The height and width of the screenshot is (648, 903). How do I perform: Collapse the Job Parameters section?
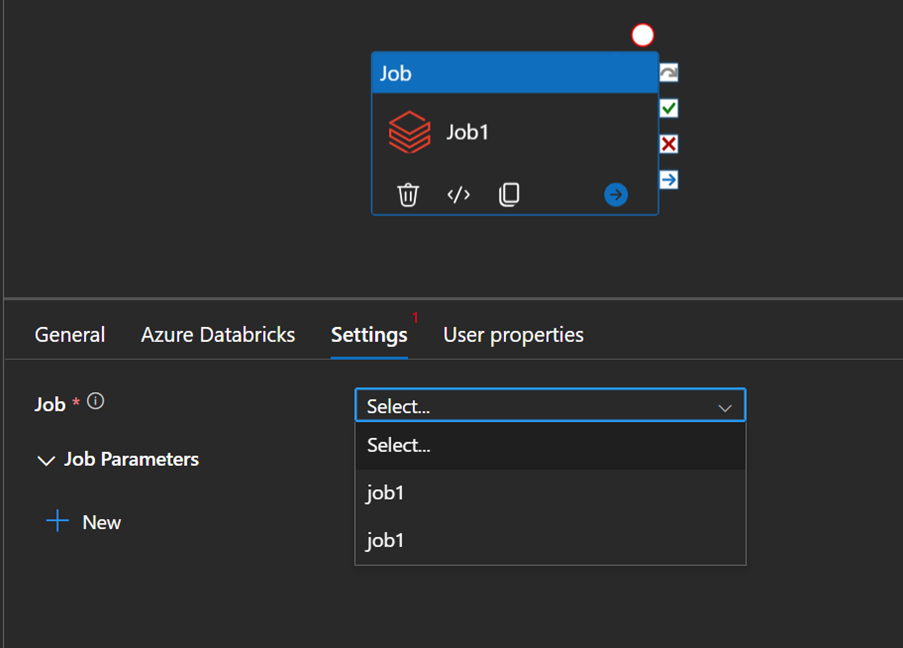[46, 460]
